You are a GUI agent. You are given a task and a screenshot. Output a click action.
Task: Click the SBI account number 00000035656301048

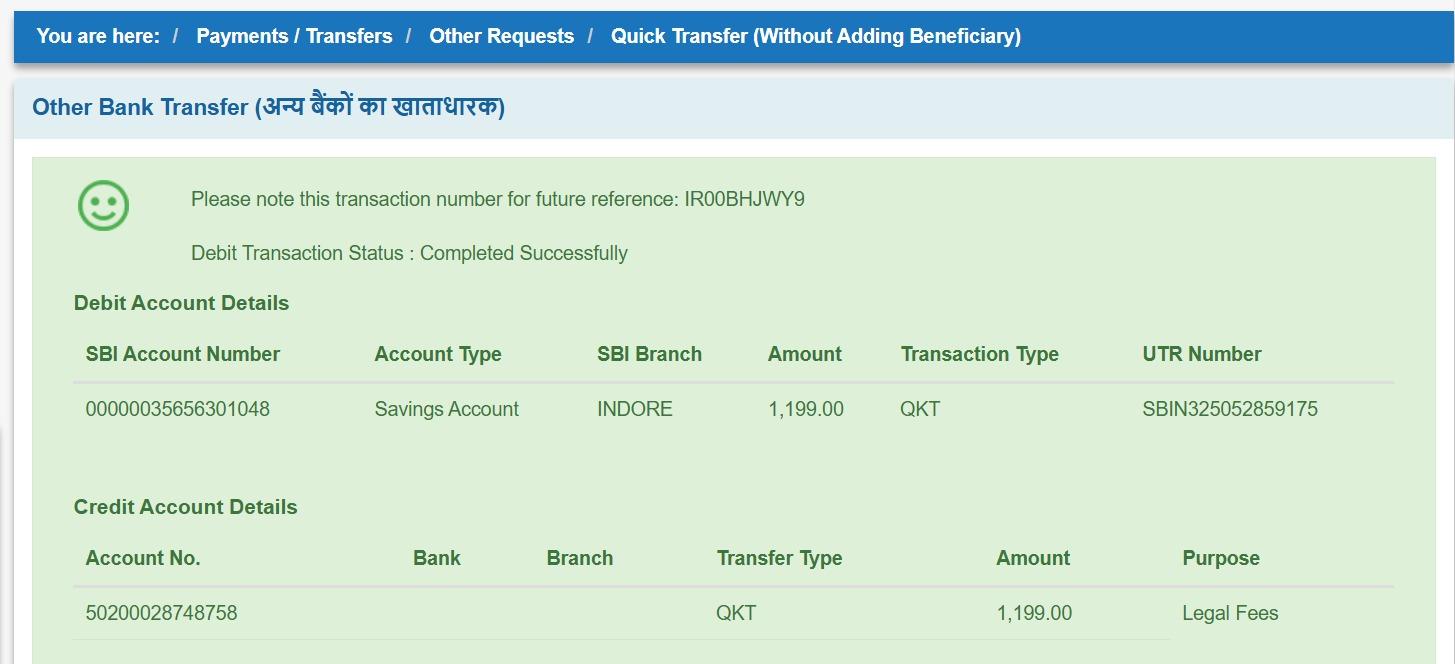(x=178, y=409)
